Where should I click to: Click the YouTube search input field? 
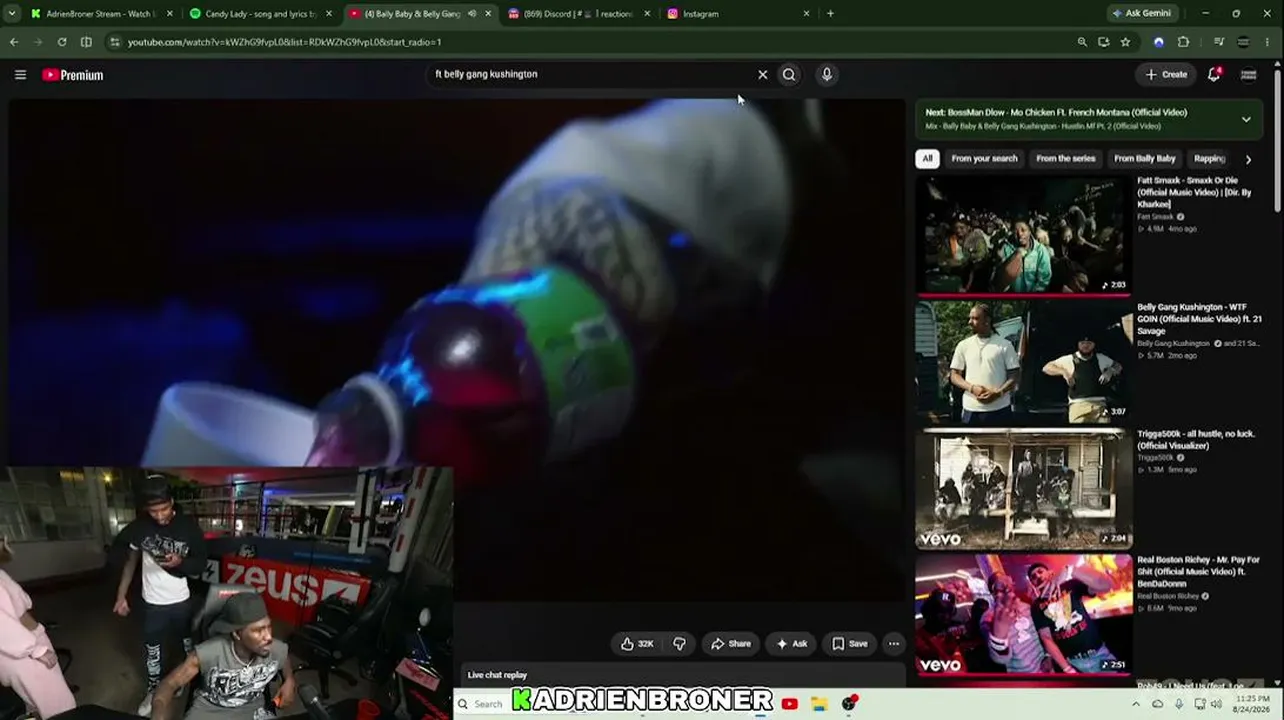click(x=590, y=74)
